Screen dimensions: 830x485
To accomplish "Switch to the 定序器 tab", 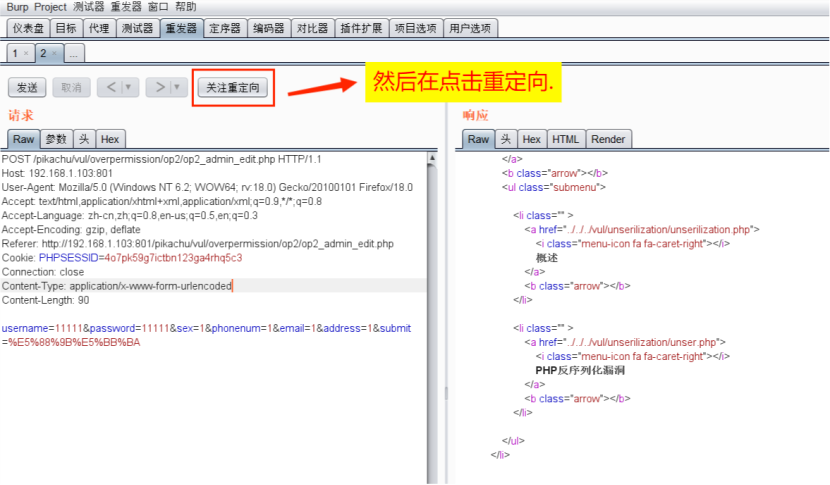I will 225,28.
